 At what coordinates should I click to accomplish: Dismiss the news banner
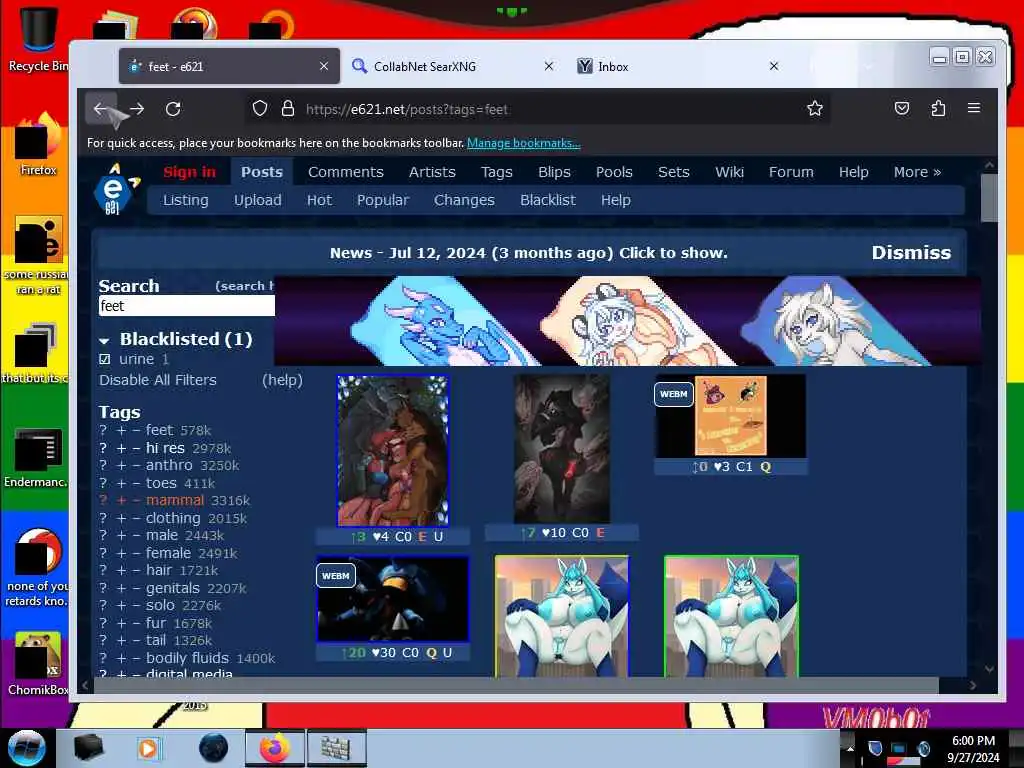coord(911,253)
